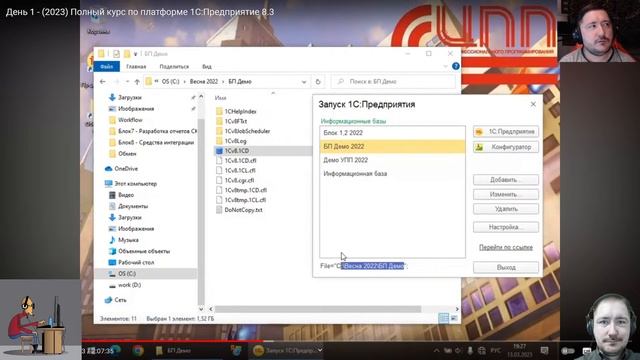Open address bar history dropdown
This screenshot has width=640, height=360.
tap(304, 82)
